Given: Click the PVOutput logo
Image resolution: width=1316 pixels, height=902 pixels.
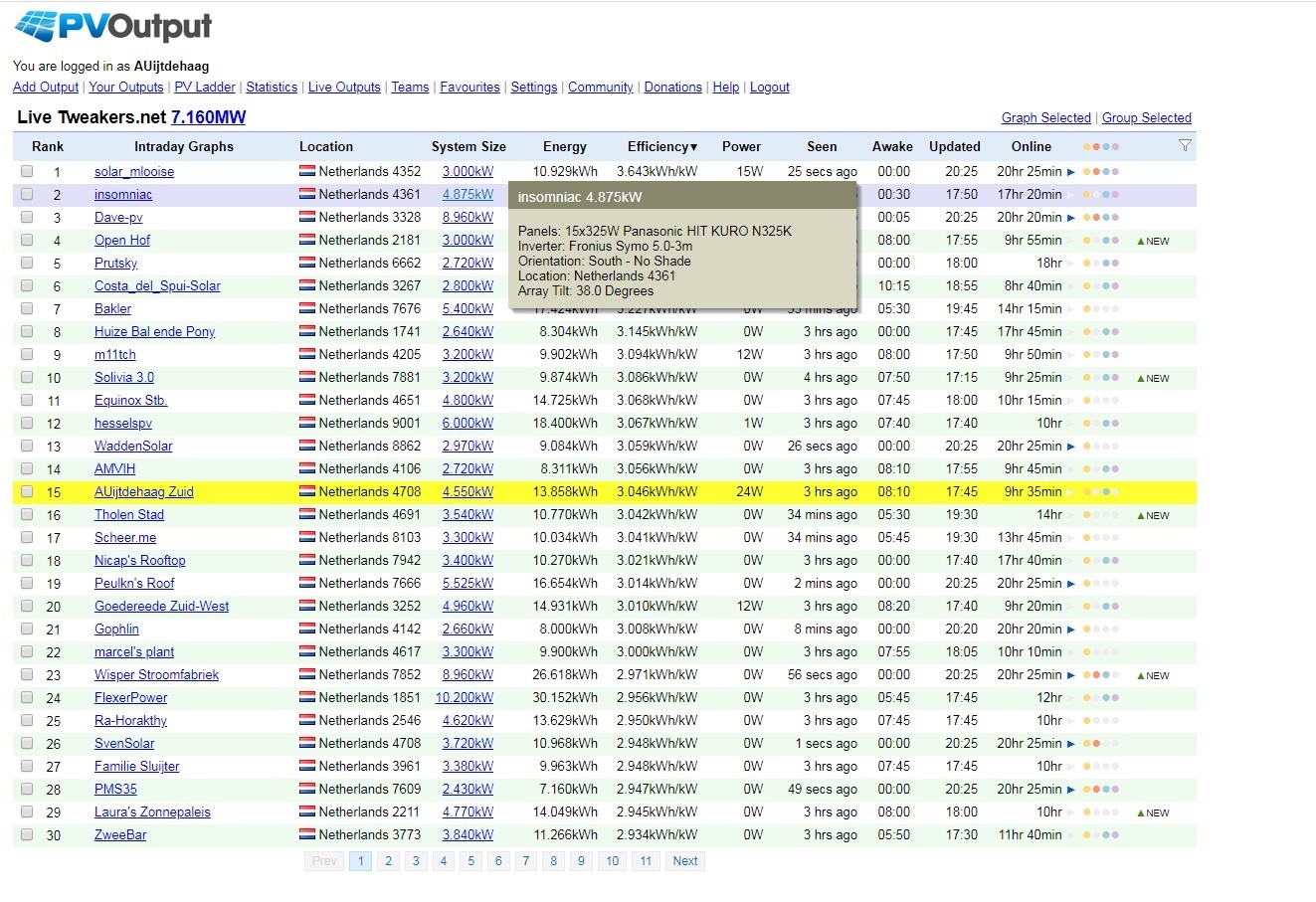Looking at the screenshot, I should coord(113,27).
